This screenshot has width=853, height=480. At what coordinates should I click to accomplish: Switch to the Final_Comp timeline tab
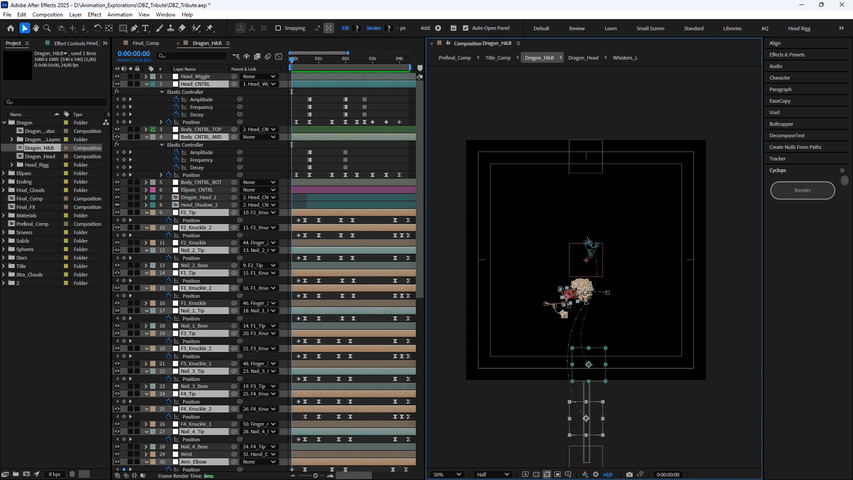point(145,43)
